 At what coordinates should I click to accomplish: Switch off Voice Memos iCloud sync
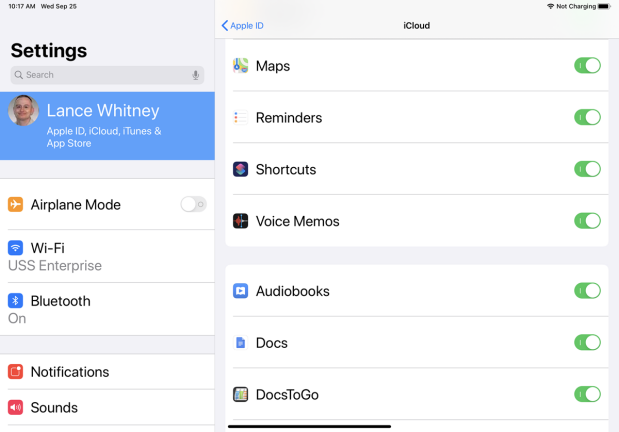coord(587,221)
